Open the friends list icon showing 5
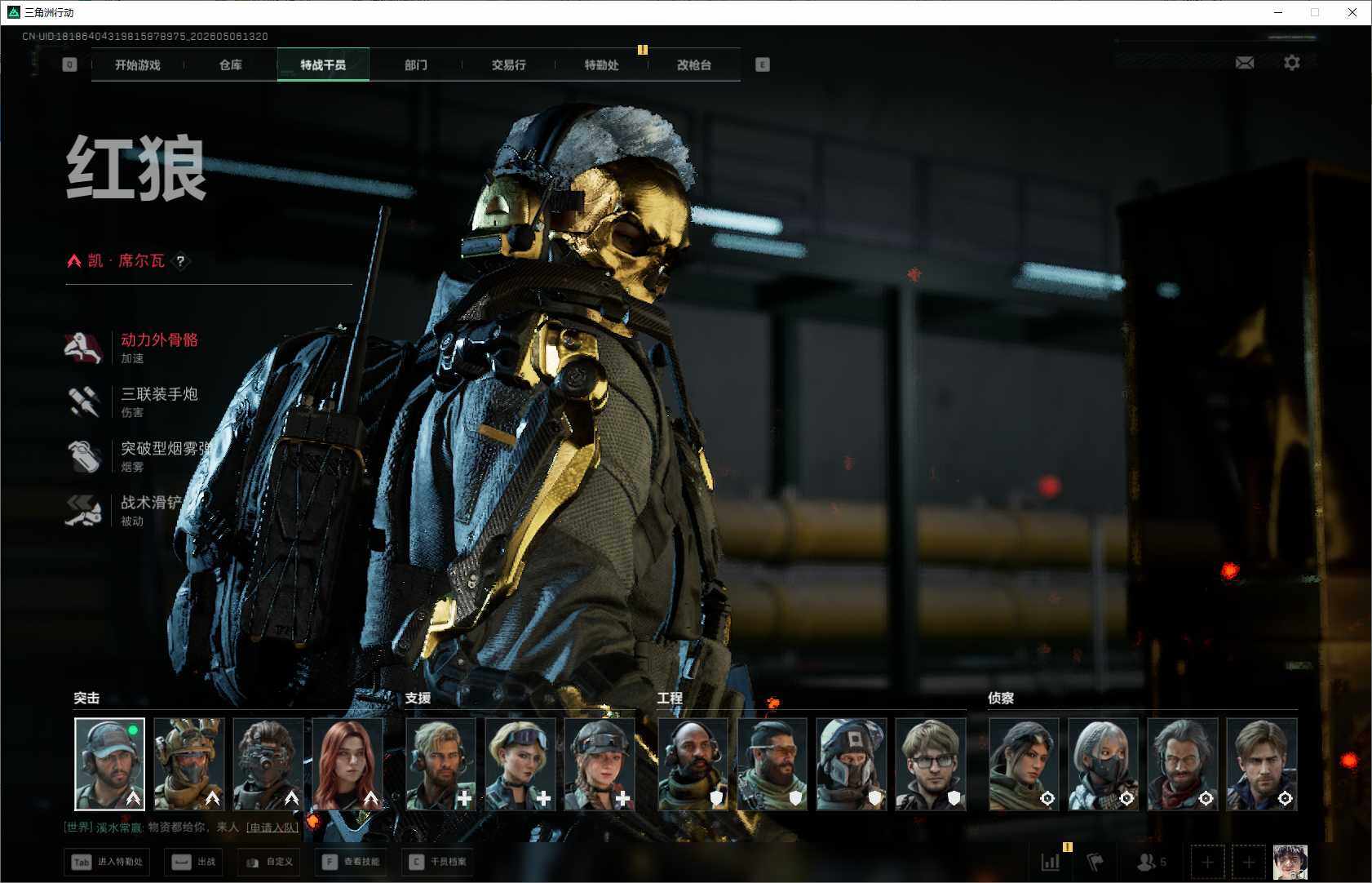 pos(1151,862)
